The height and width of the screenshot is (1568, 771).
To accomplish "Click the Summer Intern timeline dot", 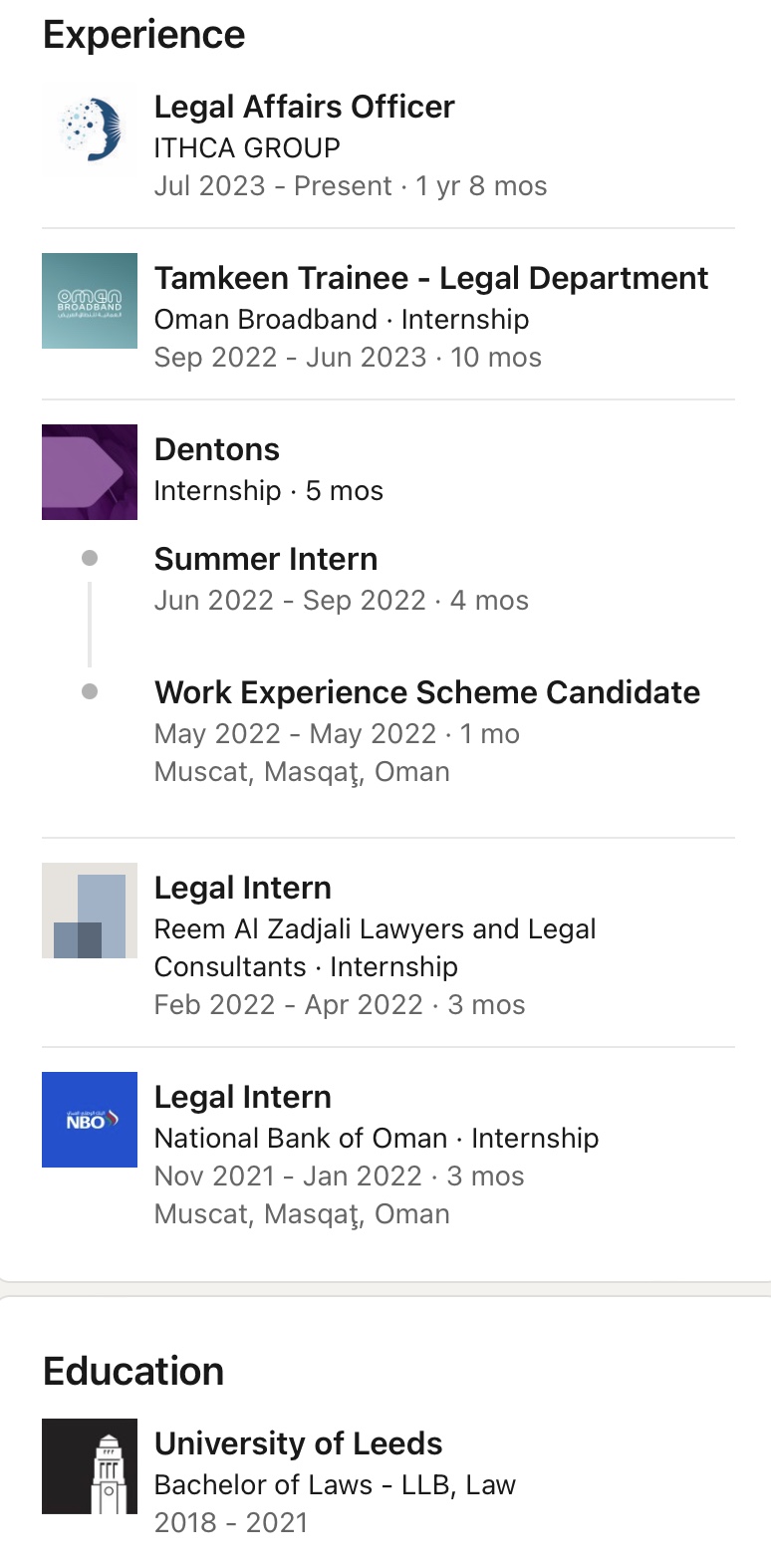I will click(x=90, y=558).
